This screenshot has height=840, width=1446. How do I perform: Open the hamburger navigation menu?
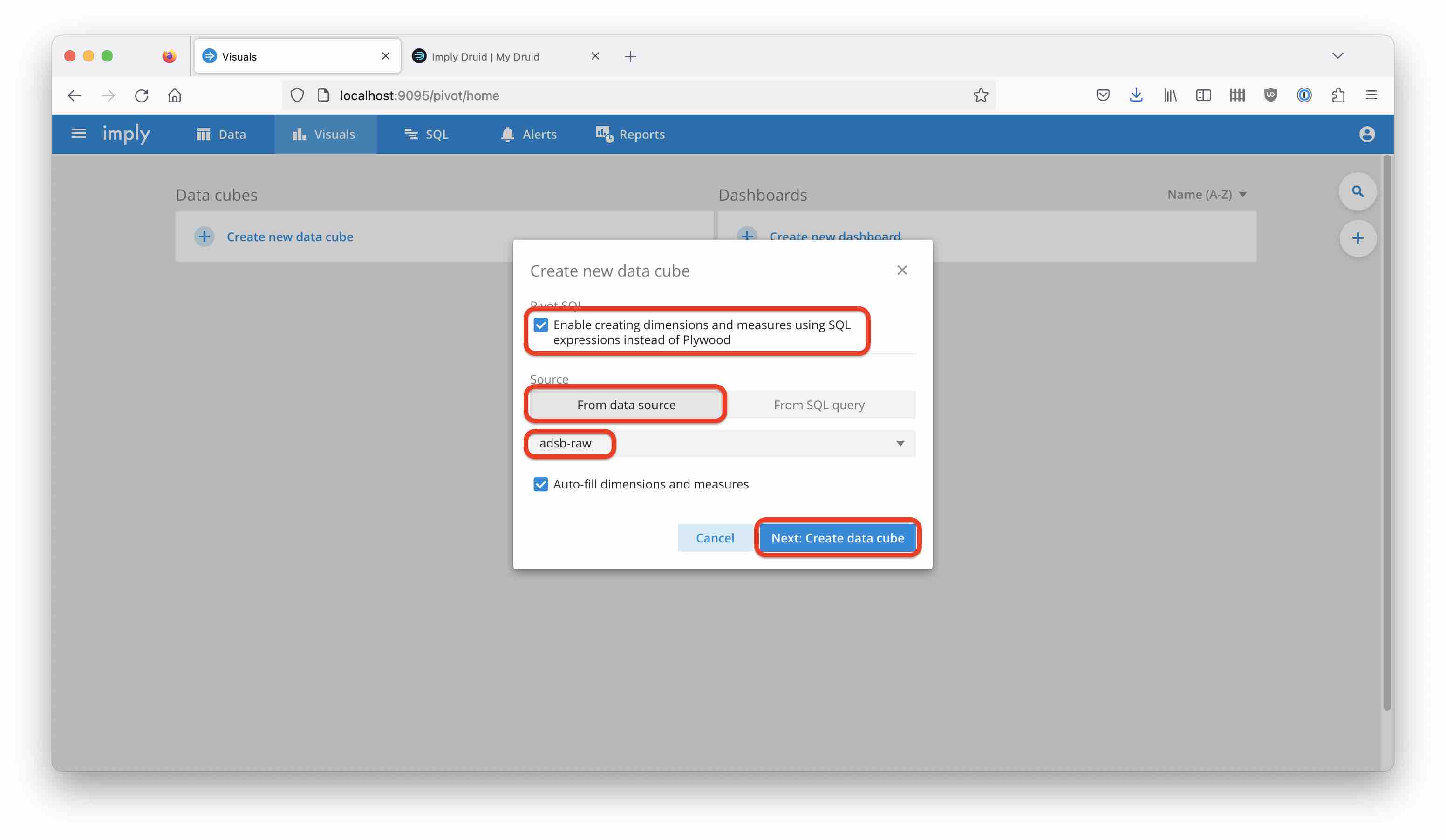click(x=79, y=133)
